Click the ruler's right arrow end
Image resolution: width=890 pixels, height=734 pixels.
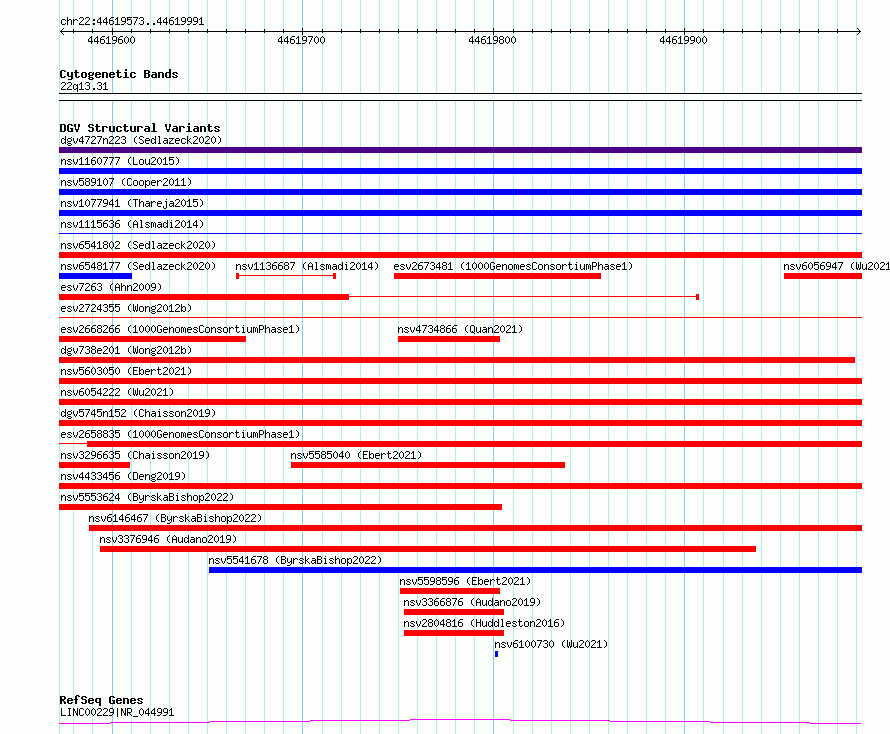point(859,31)
